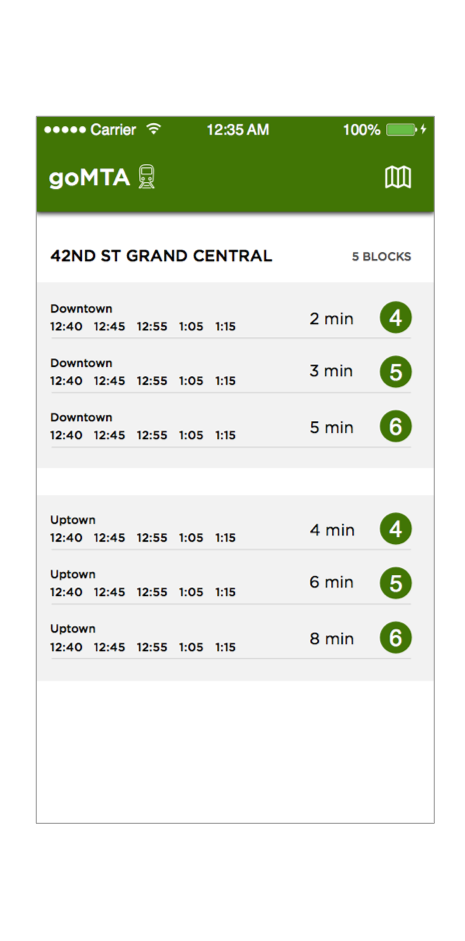Select the Uptown 5 train badge
This screenshot has height=941, width=465.
pos(395,583)
